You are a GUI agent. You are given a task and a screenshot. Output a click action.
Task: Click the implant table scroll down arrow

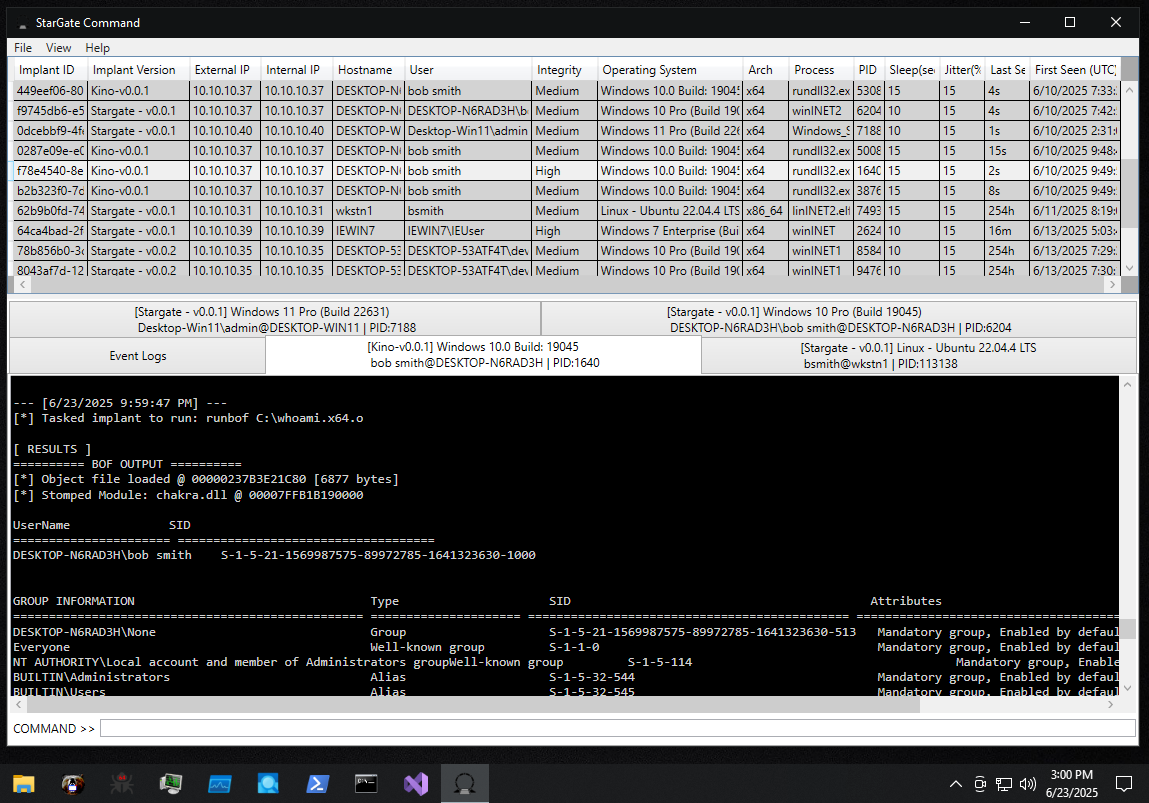(1129, 268)
